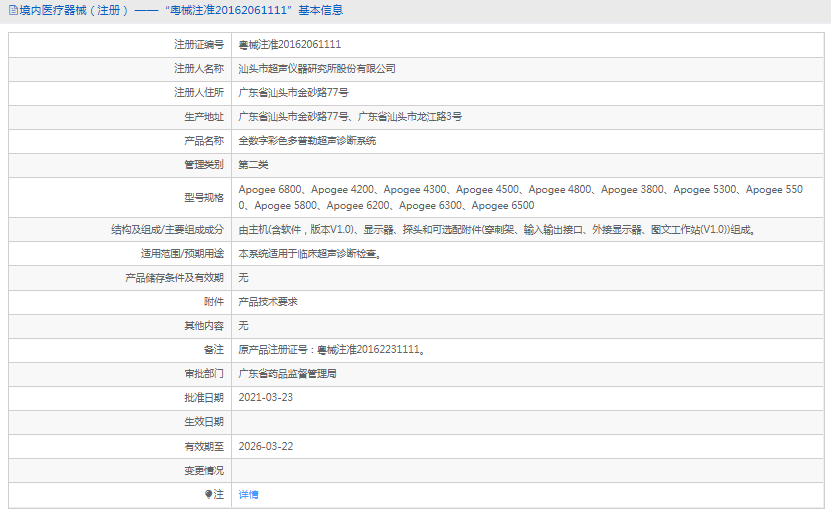Click the 管理类别 row label
Viewport: 831px width, 515px height.
tap(204, 165)
